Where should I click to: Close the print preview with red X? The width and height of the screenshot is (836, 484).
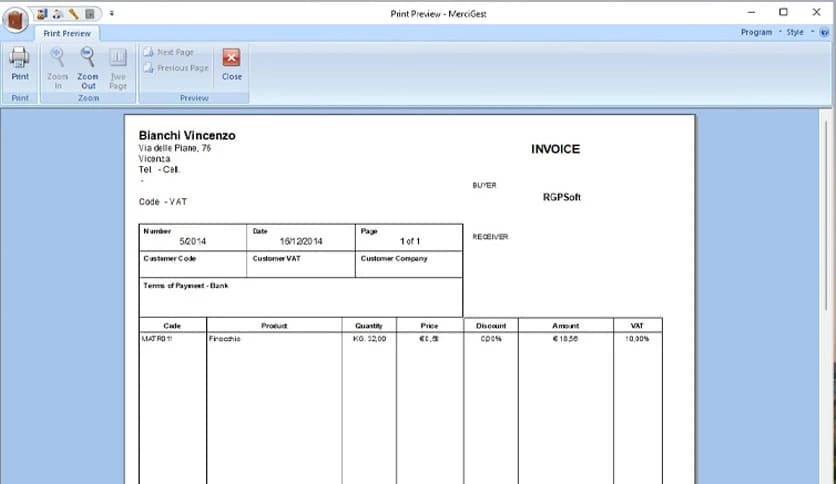[x=231, y=64]
